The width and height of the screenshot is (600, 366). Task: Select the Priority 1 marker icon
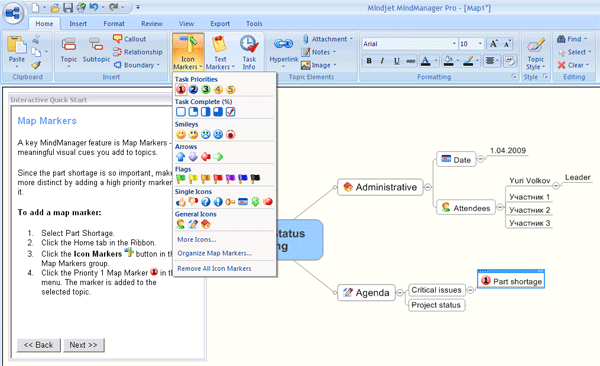pyautogui.click(x=181, y=90)
